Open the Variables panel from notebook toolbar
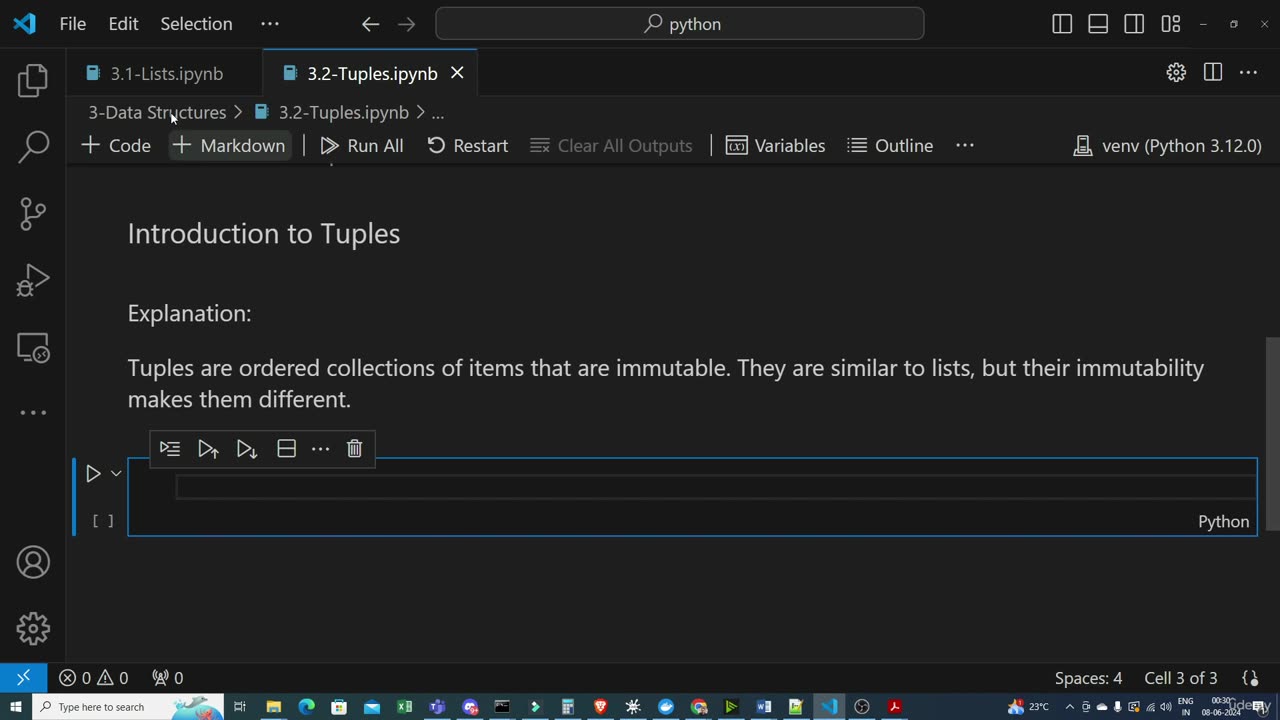 click(x=776, y=145)
